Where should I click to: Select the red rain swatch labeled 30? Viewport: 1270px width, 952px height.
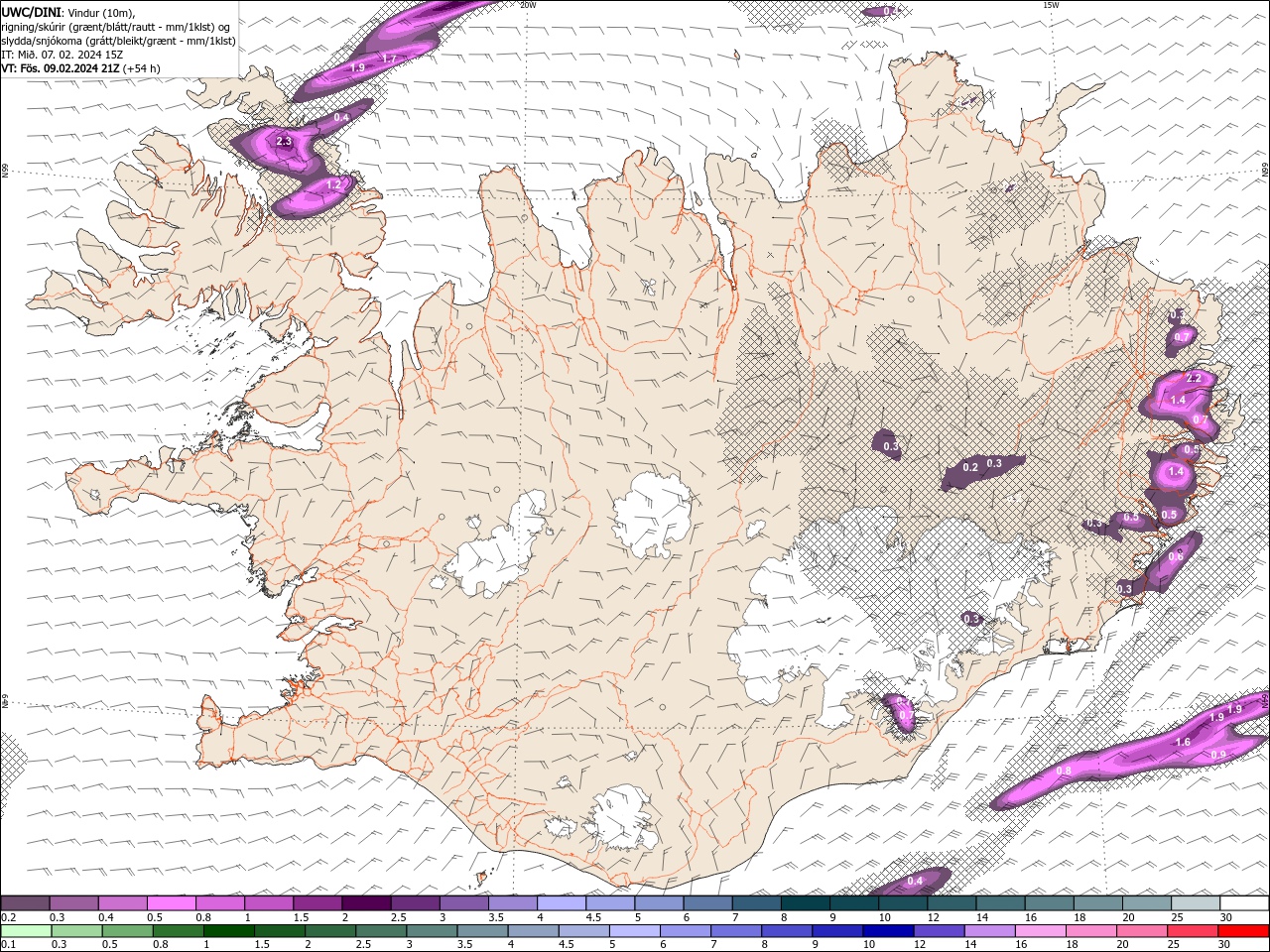point(1242,931)
